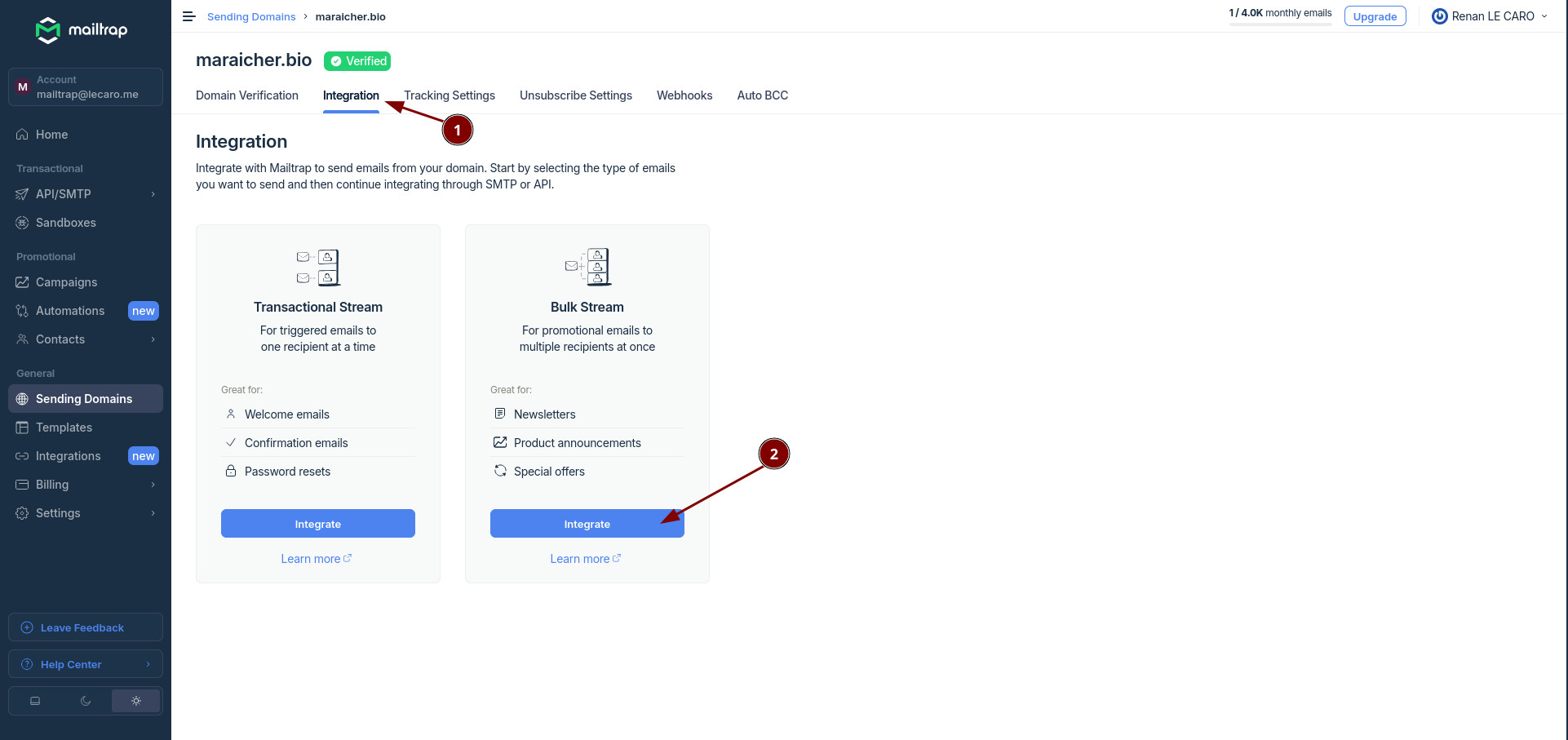Switch to the Tracking Settings tab

click(450, 95)
